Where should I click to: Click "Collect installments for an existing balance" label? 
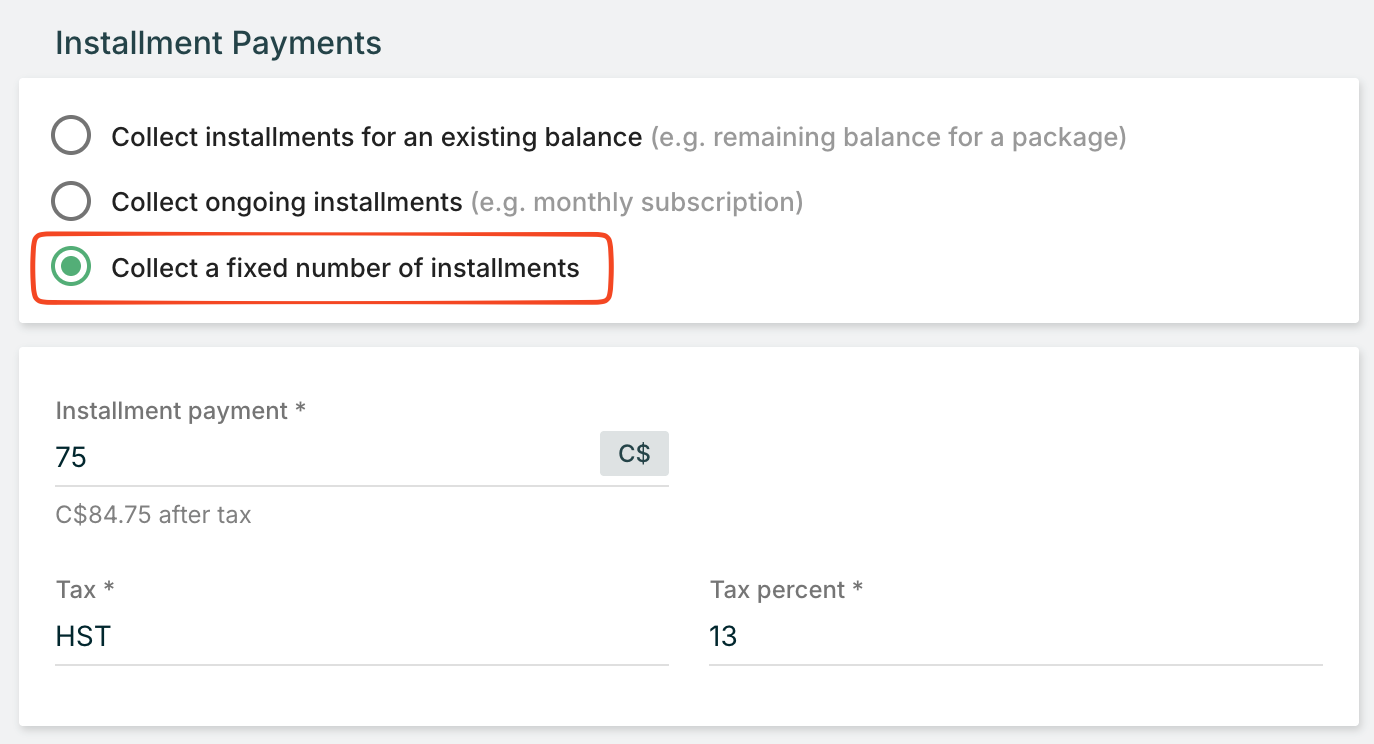tap(376, 137)
